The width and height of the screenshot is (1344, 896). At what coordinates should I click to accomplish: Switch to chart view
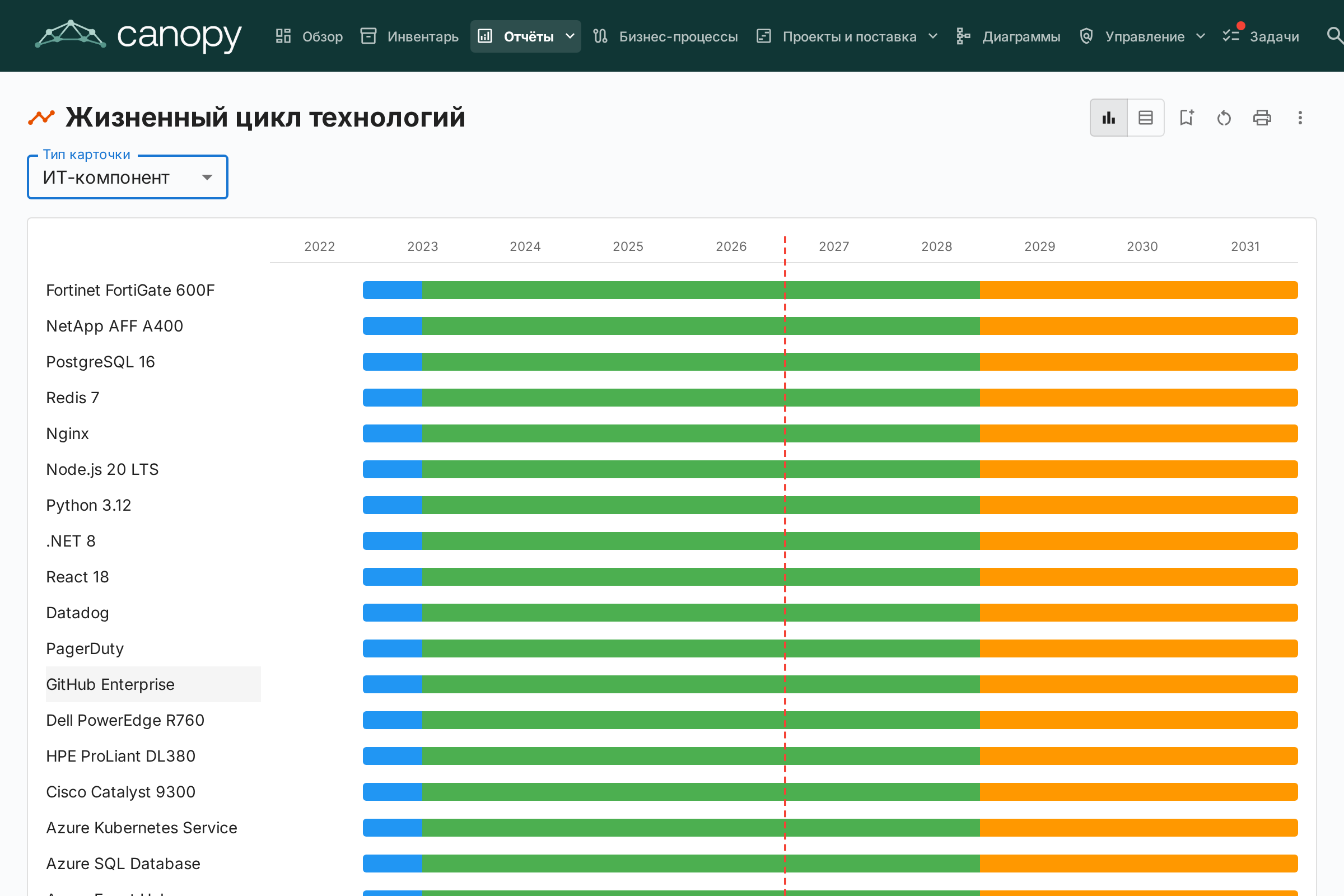1109,118
